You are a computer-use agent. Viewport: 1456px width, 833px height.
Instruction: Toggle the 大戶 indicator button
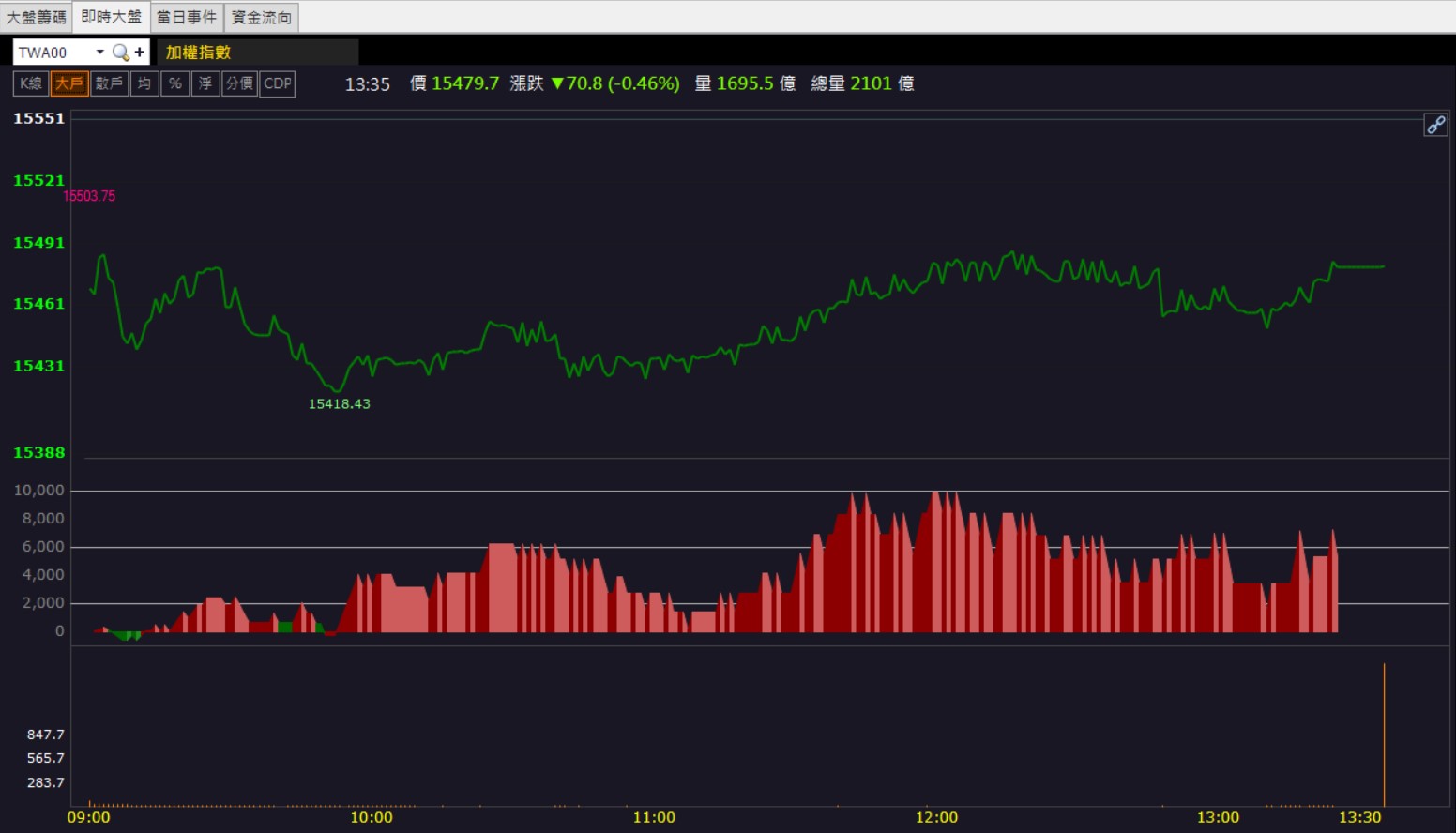[69, 83]
